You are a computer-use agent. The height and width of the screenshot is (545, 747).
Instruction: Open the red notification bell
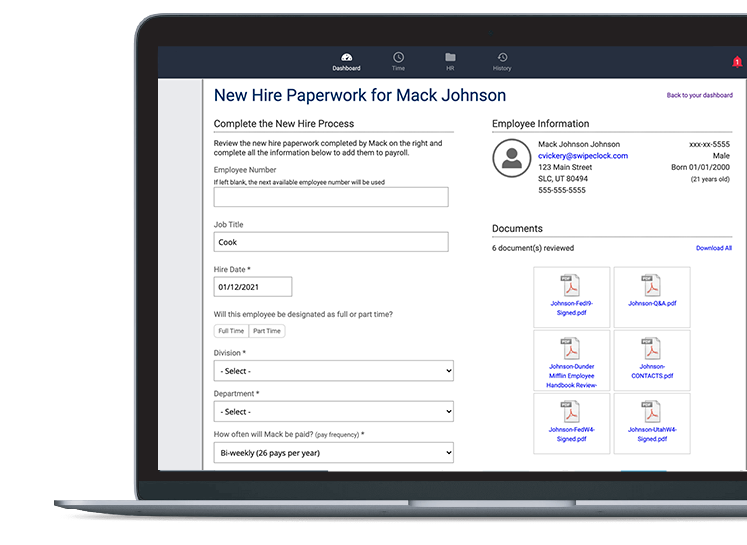point(737,62)
